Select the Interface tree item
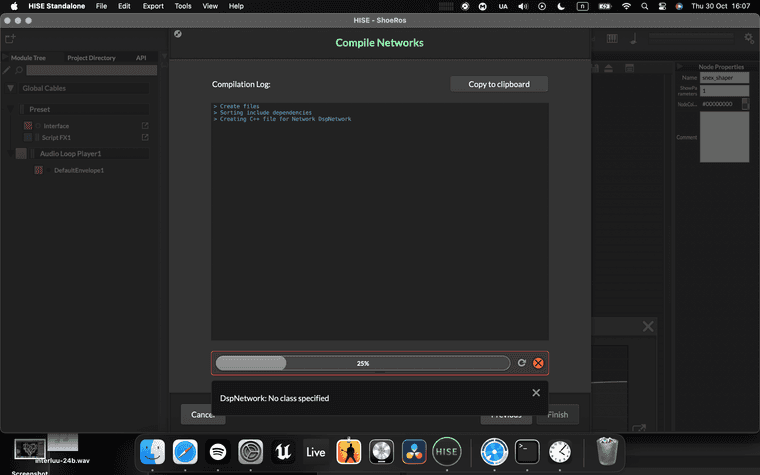The height and width of the screenshot is (475, 760). pyautogui.click(x=56, y=126)
